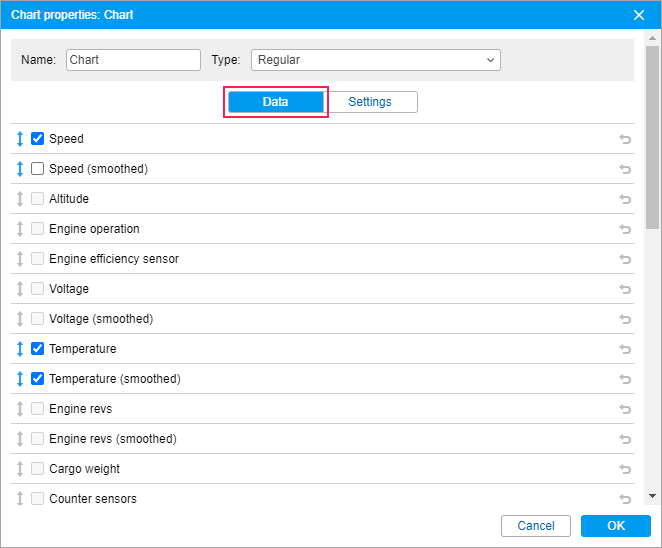
Task: Click the scrollbar down arrow
Action: click(x=652, y=496)
